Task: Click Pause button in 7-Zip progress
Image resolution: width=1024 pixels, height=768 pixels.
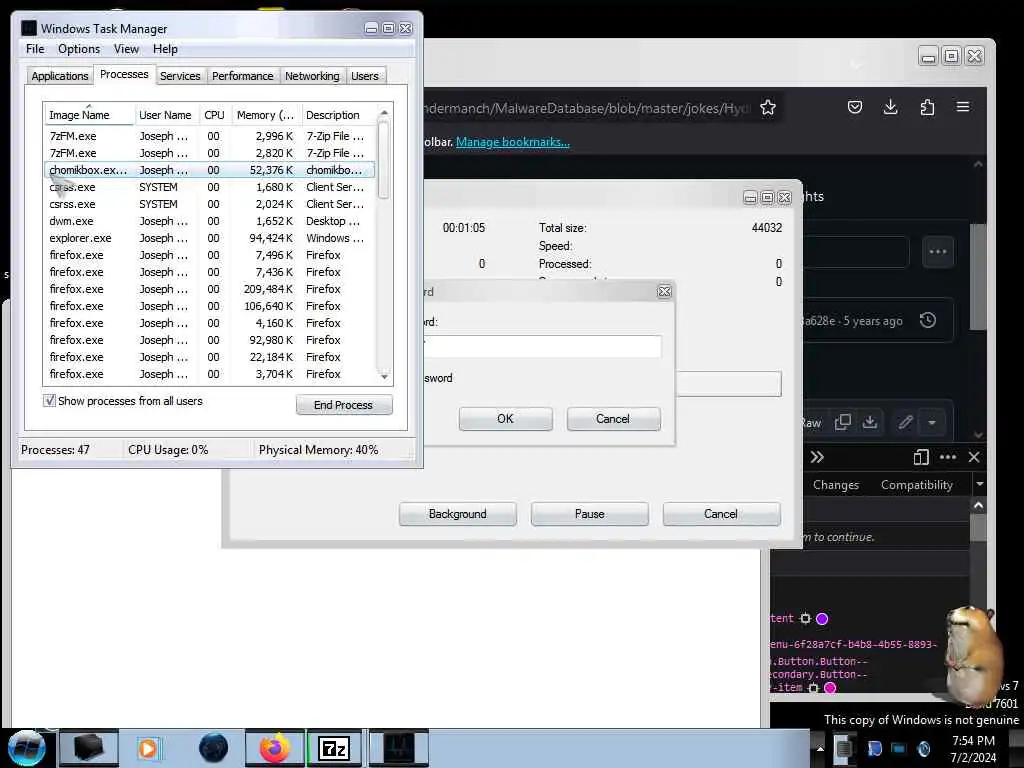Action: pos(590,514)
